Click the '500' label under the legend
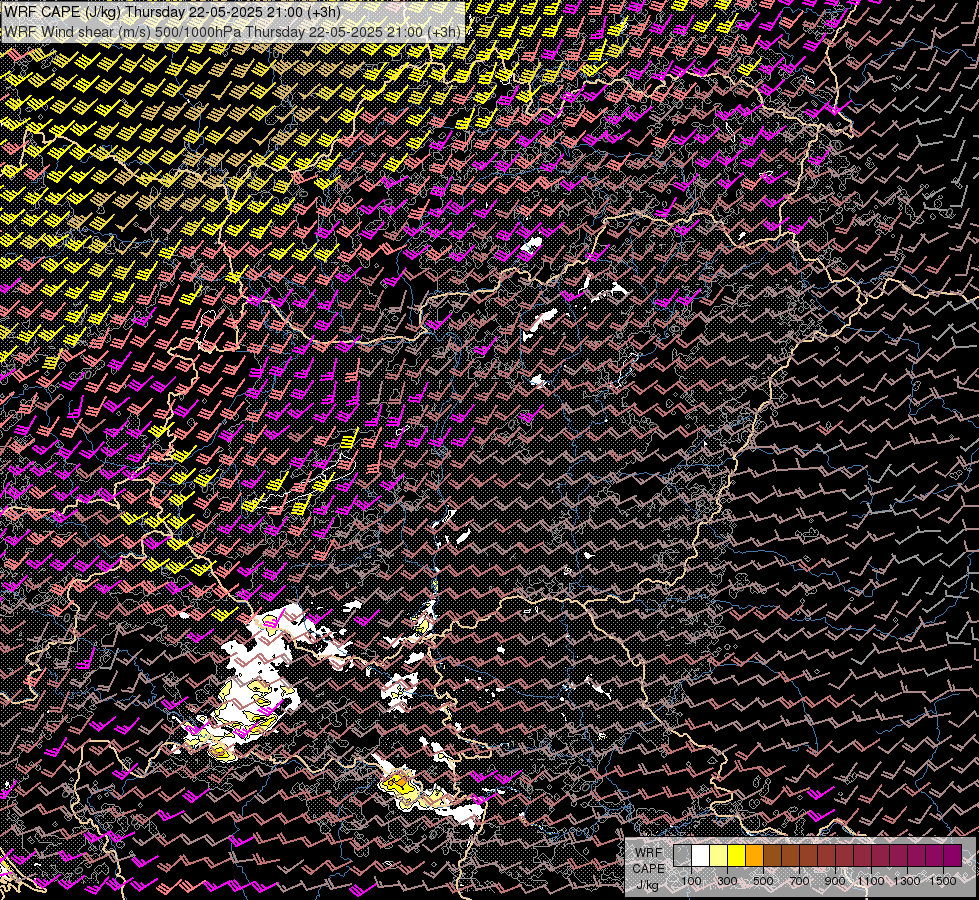The width and height of the screenshot is (979, 900). pyautogui.click(x=763, y=881)
